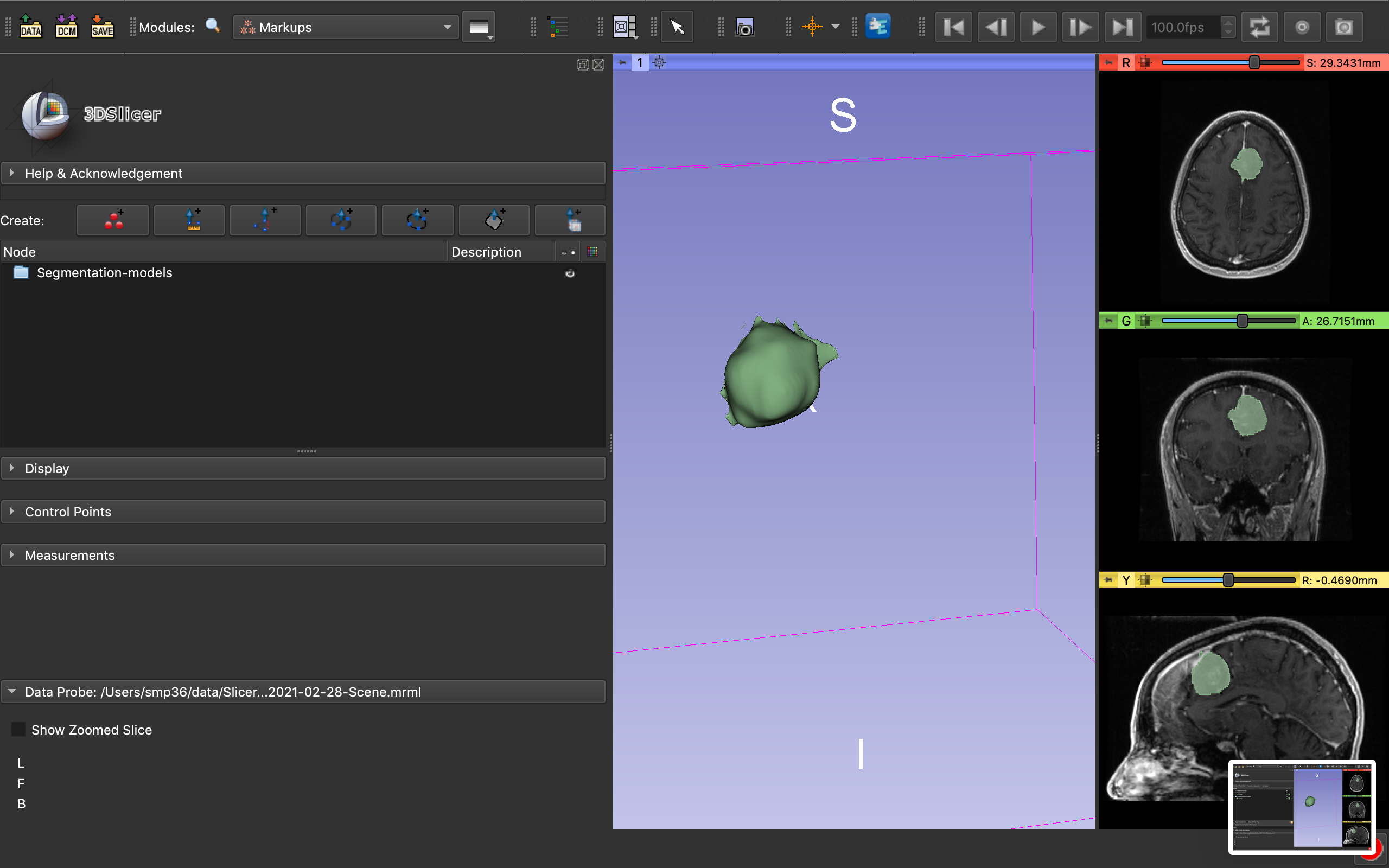
Task: Expand the Measurements section
Action: coord(69,555)
